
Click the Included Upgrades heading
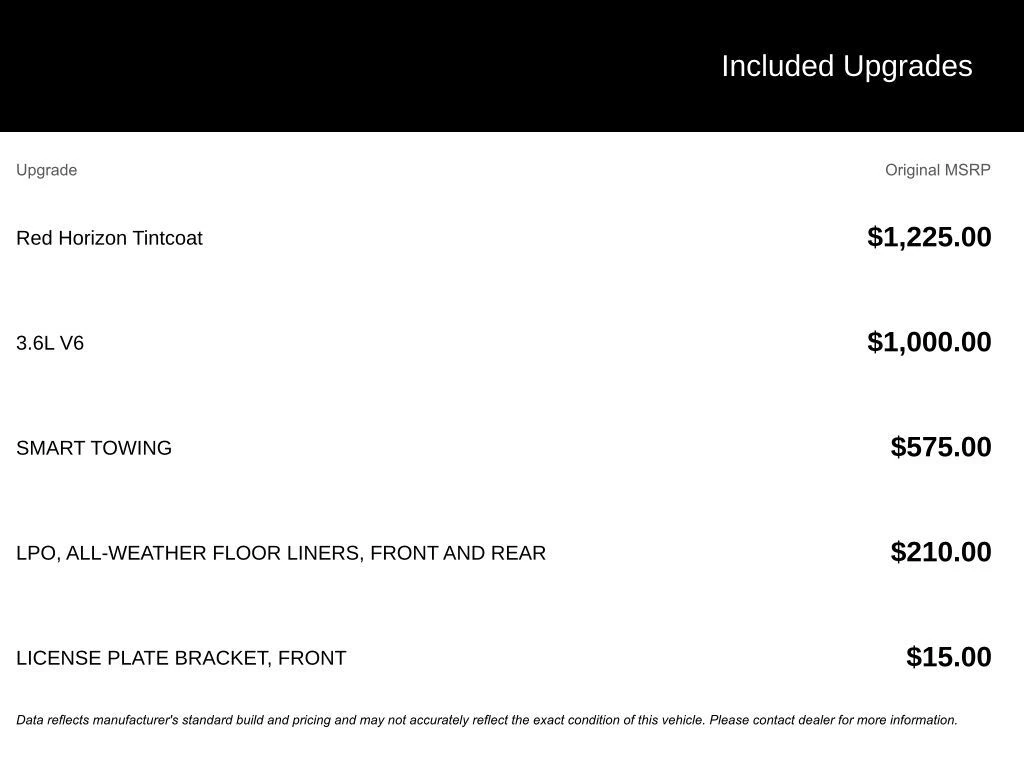click(846, 66)
